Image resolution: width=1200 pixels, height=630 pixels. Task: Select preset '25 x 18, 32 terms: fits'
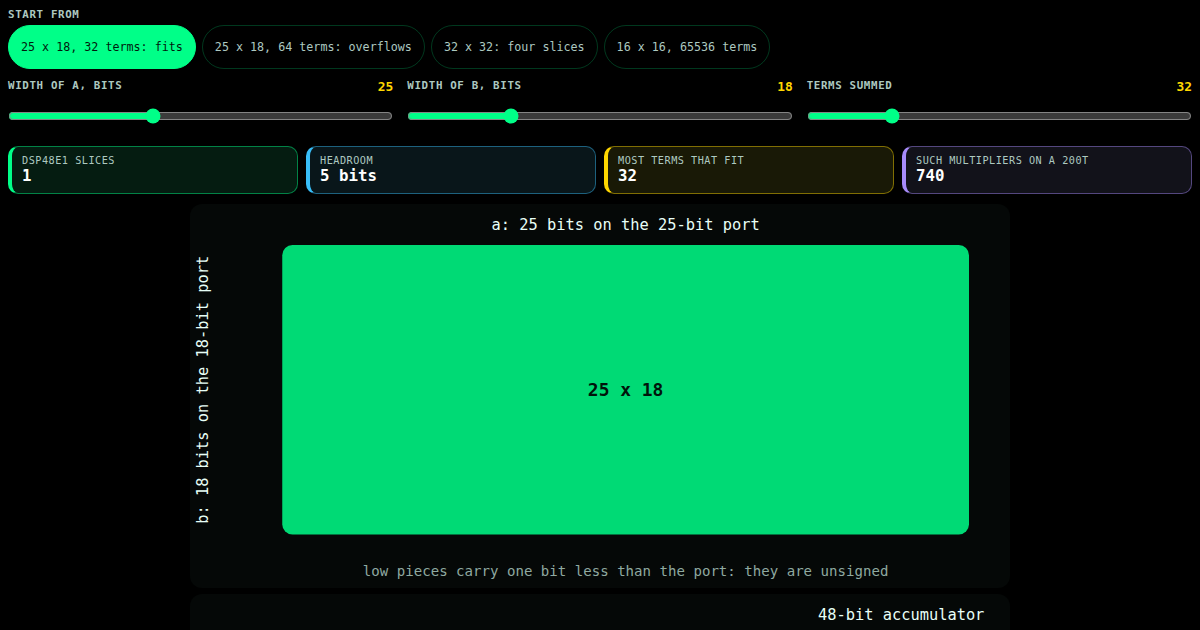tap(102, 47)
